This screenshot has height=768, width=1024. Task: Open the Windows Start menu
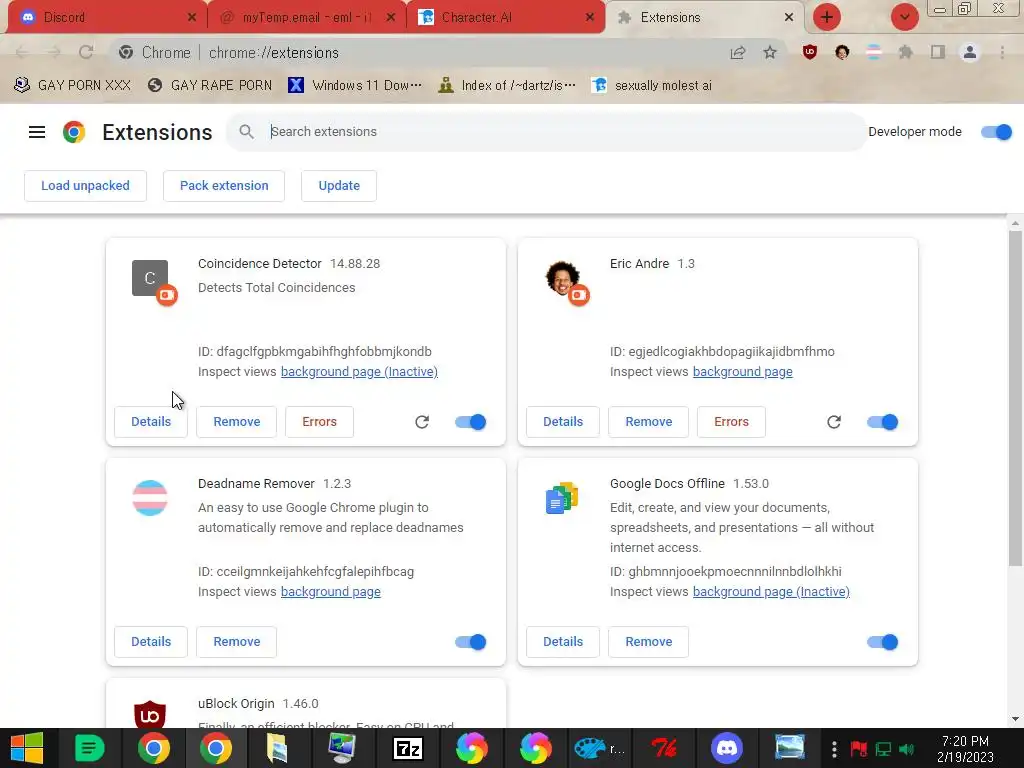pos(27,748)
